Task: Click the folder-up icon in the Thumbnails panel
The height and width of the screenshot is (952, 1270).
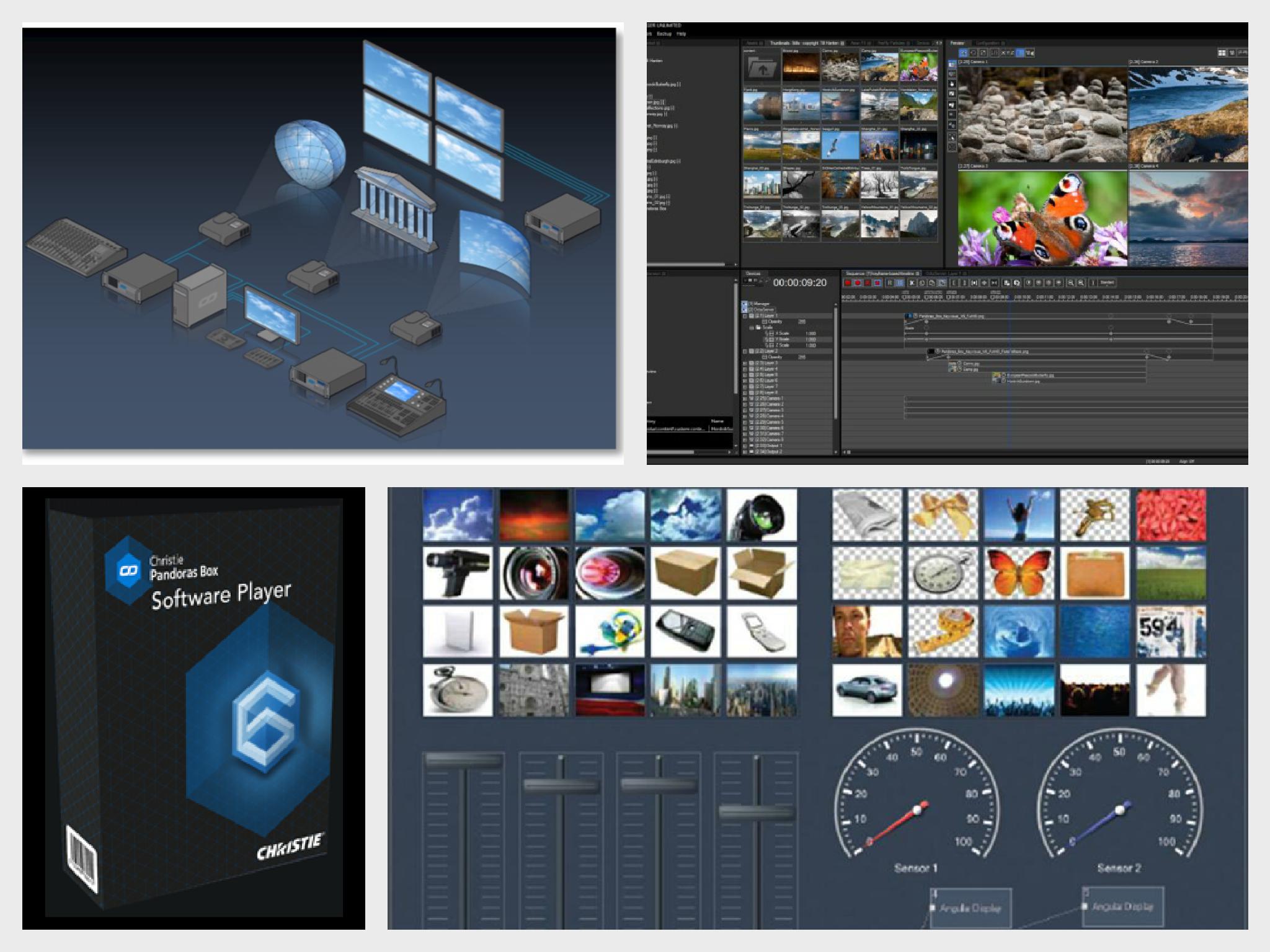Action: click(762, 67)
